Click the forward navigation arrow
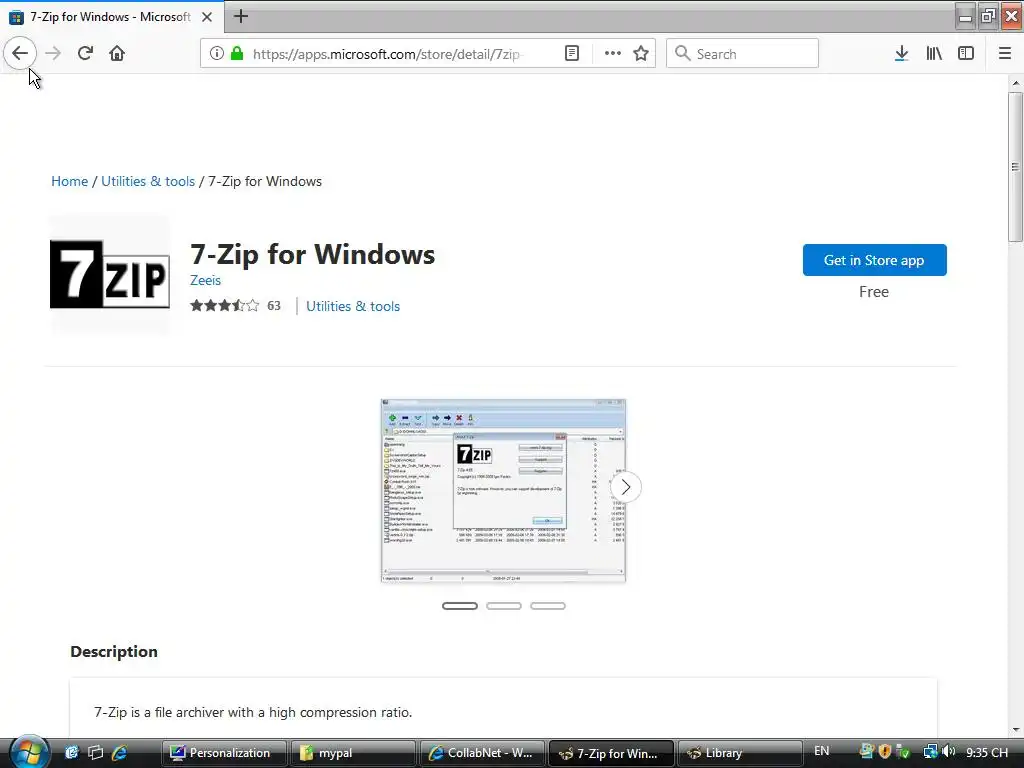This screenshot has height=768, width=1024. [53, 53]
